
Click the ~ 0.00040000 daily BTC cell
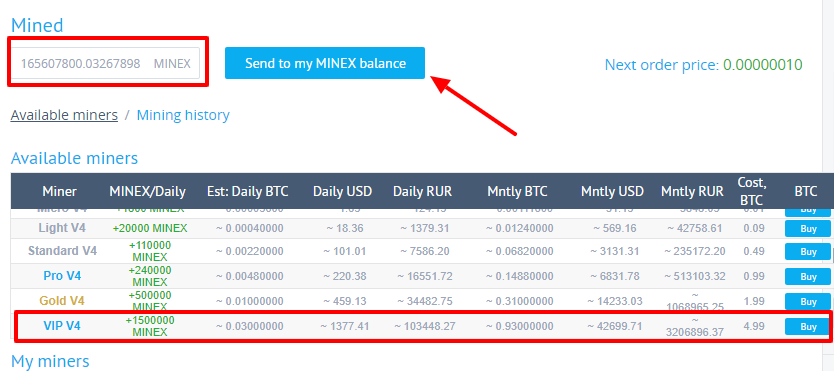(249, 229)
